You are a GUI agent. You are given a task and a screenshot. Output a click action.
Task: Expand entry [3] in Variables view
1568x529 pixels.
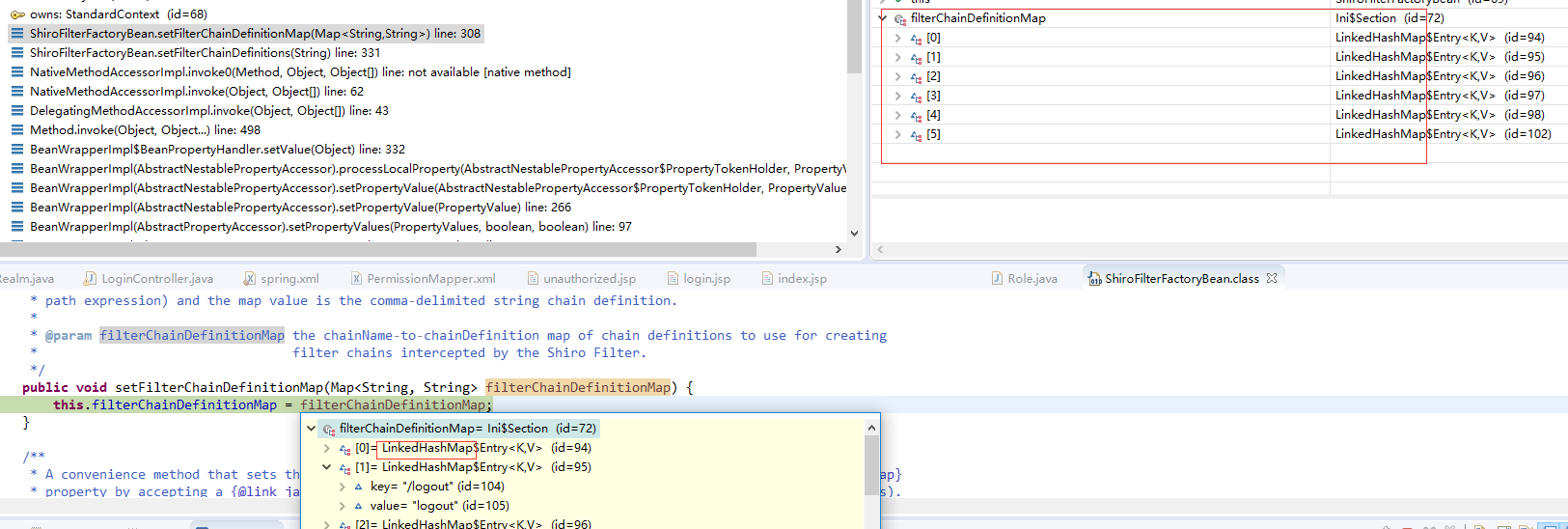(898, 96)
